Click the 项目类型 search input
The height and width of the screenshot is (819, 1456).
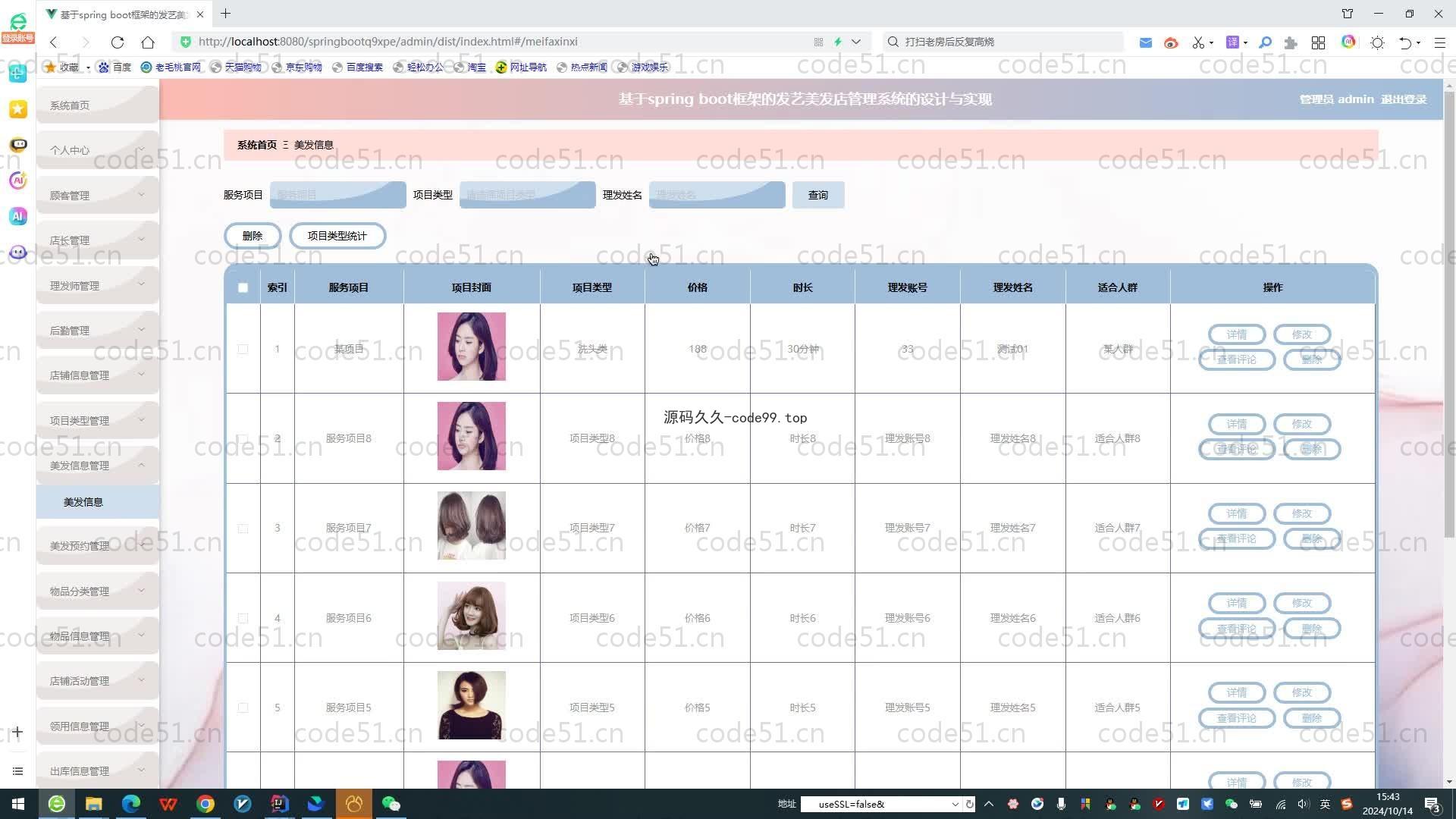pos(527,195)
